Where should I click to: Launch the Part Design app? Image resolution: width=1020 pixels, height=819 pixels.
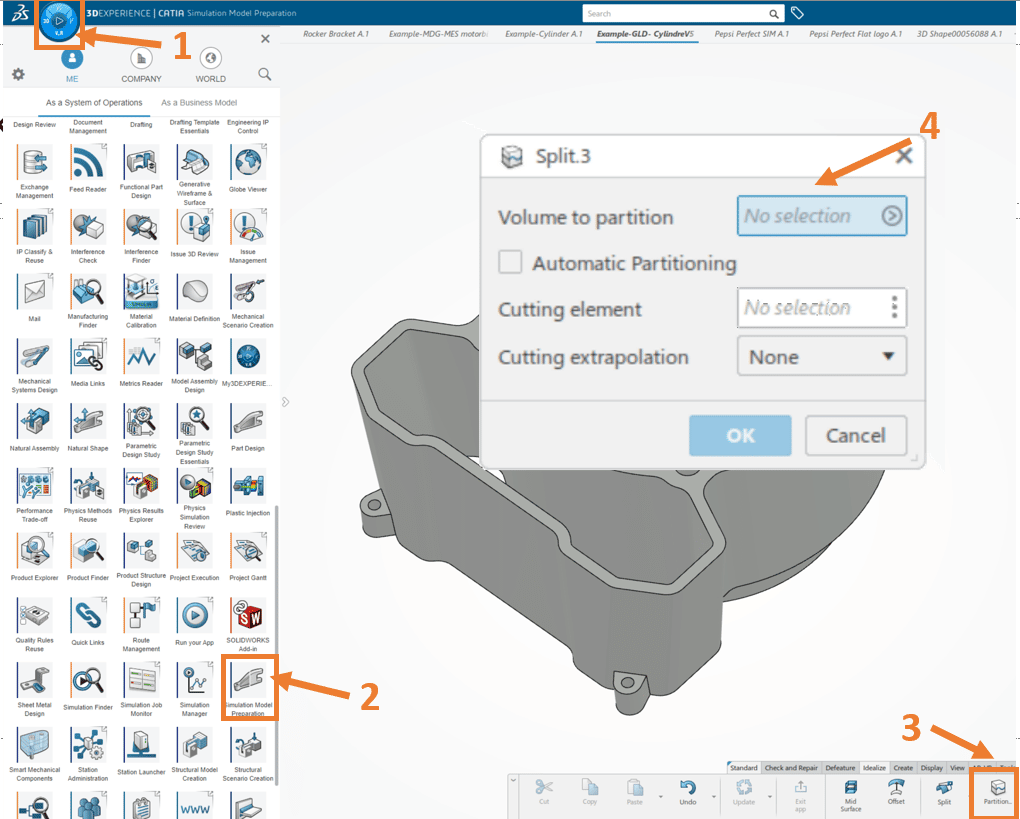tap(248, 427)
